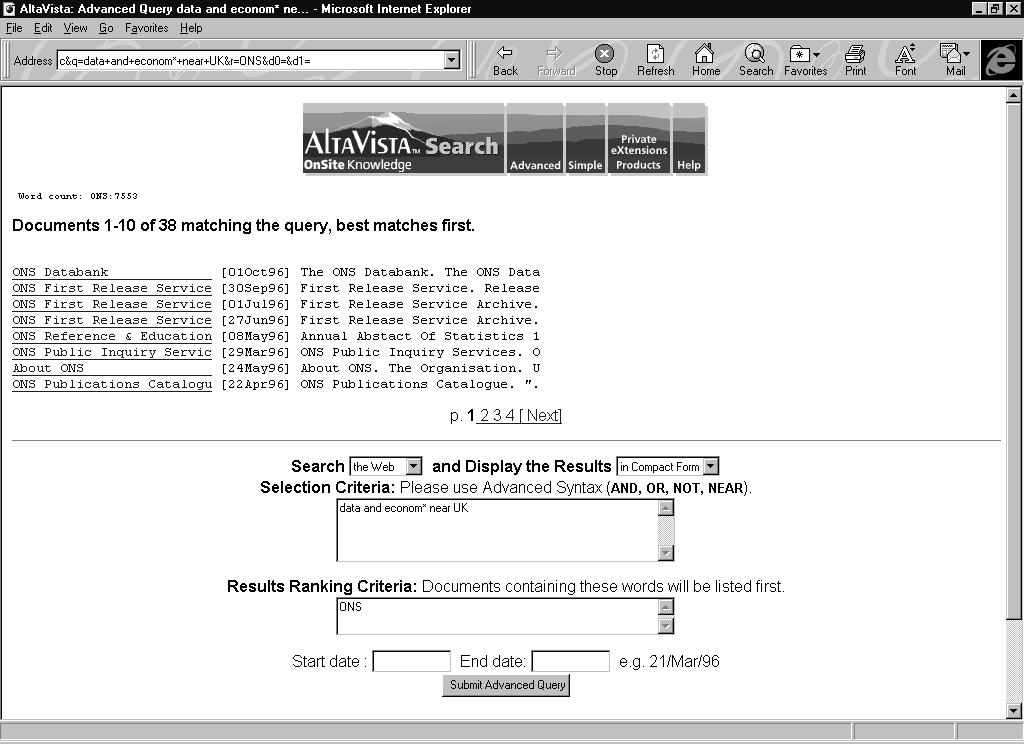Go to results page 2
Image resolution: width=1024 pixels, height=744 pixels.
(484, 415)
